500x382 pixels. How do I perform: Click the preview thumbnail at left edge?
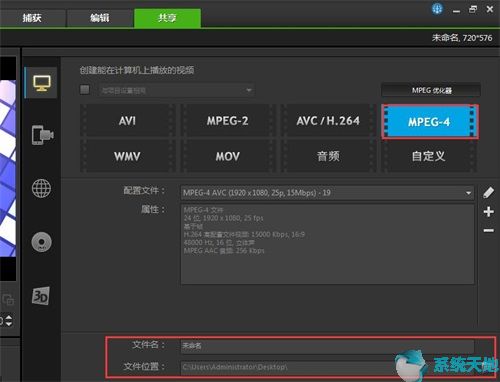tap(8, 168)
